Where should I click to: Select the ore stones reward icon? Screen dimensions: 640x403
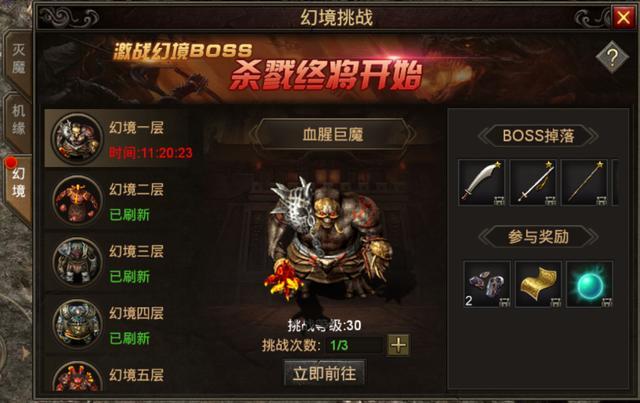pos(487,284)
